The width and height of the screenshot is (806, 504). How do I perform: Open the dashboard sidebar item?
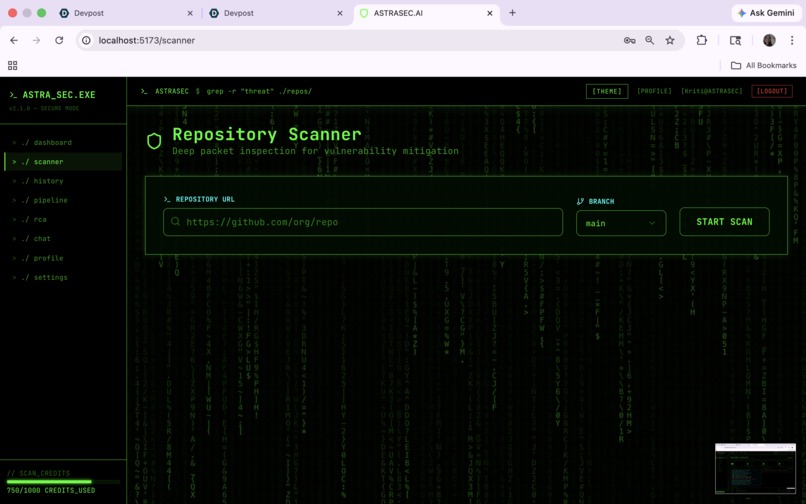63,142
